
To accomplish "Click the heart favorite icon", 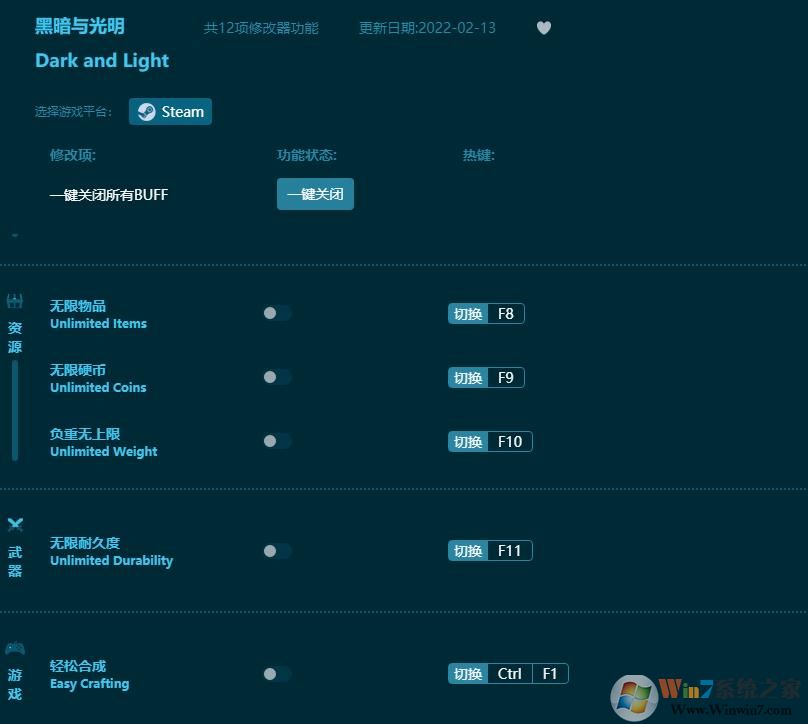I will click(544, 27).
